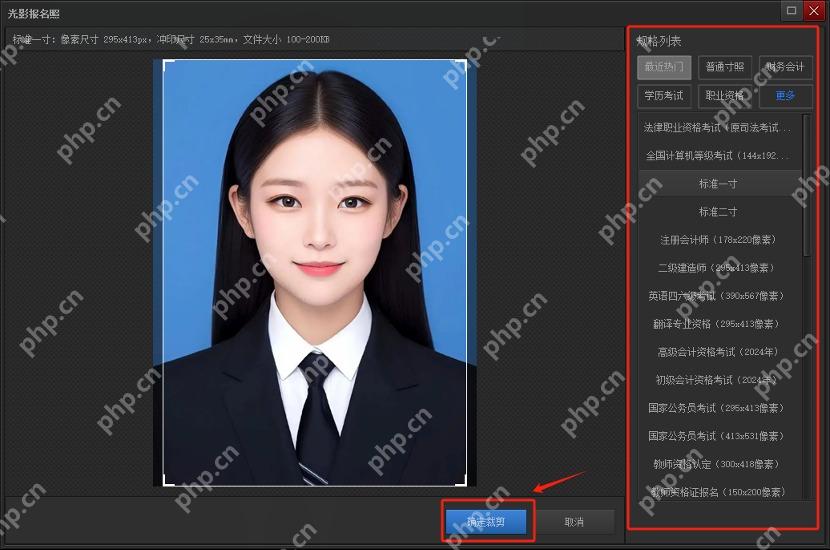The height and width of the screenshot is (550, 830).
Task: Click the 取消 cancel button
Action: pos(574,522)
